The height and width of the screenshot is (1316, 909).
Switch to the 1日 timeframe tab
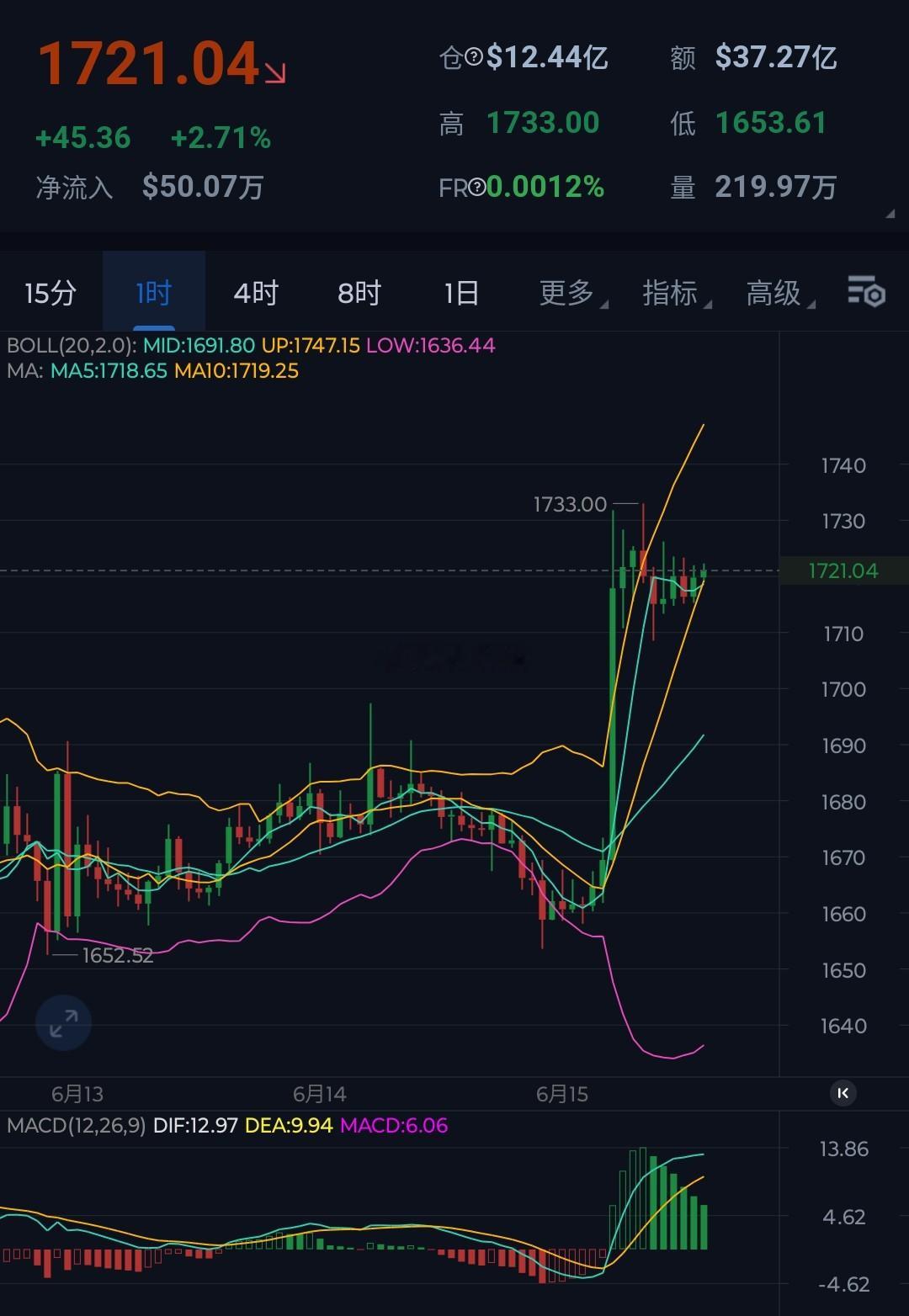pos(461,293)
